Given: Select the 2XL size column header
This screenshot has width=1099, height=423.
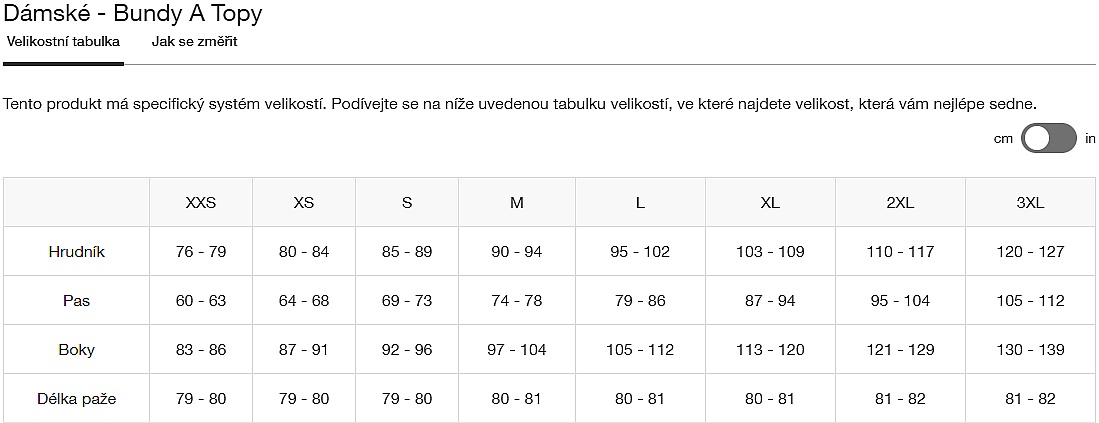Looking at the screenshot, I should pyautogui.click(x=900, y=202).
